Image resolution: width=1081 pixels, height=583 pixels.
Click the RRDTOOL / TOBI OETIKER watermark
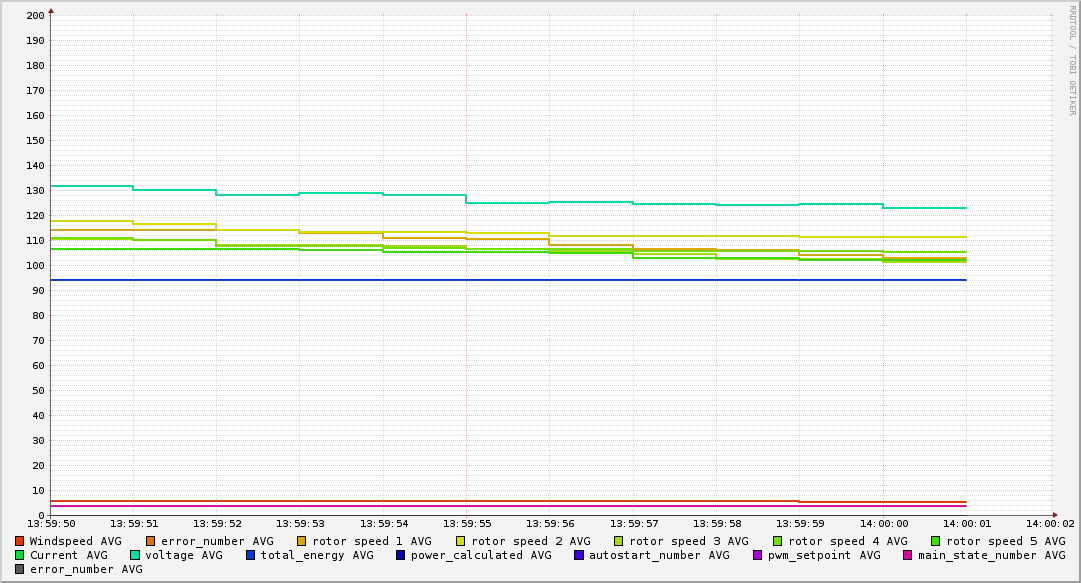click(1072, 60)
